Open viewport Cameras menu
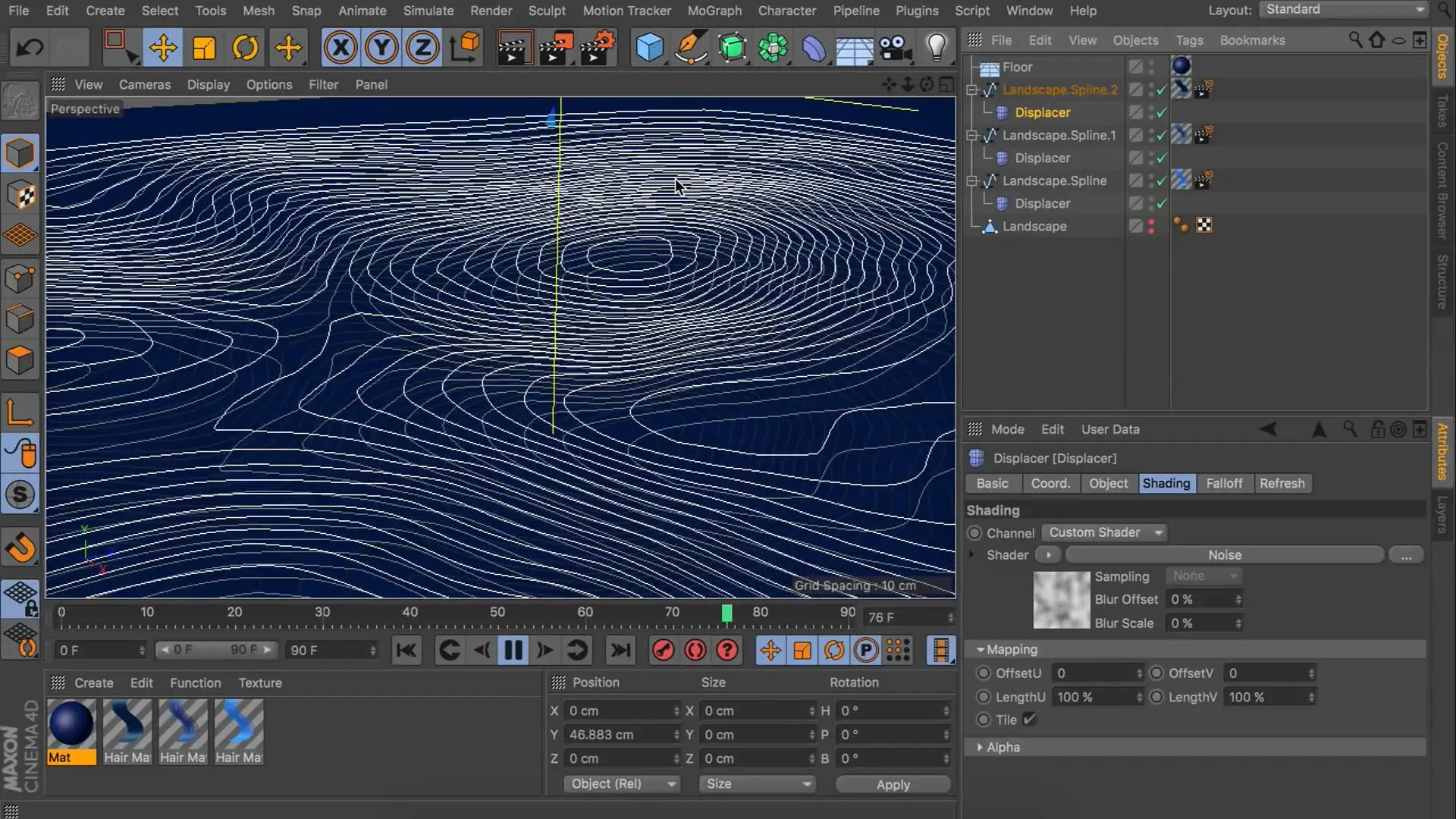The image size is (1456, 819). [x=144, y=84]
